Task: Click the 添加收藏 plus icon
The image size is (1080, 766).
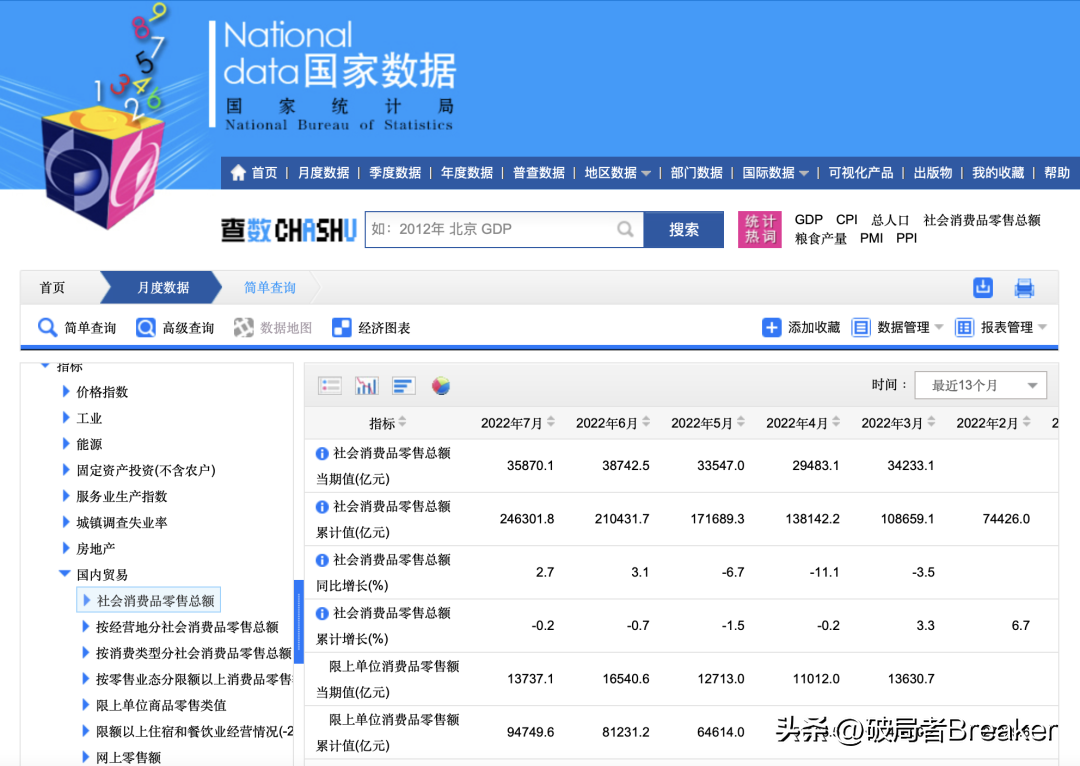Action: click(771, 327)
